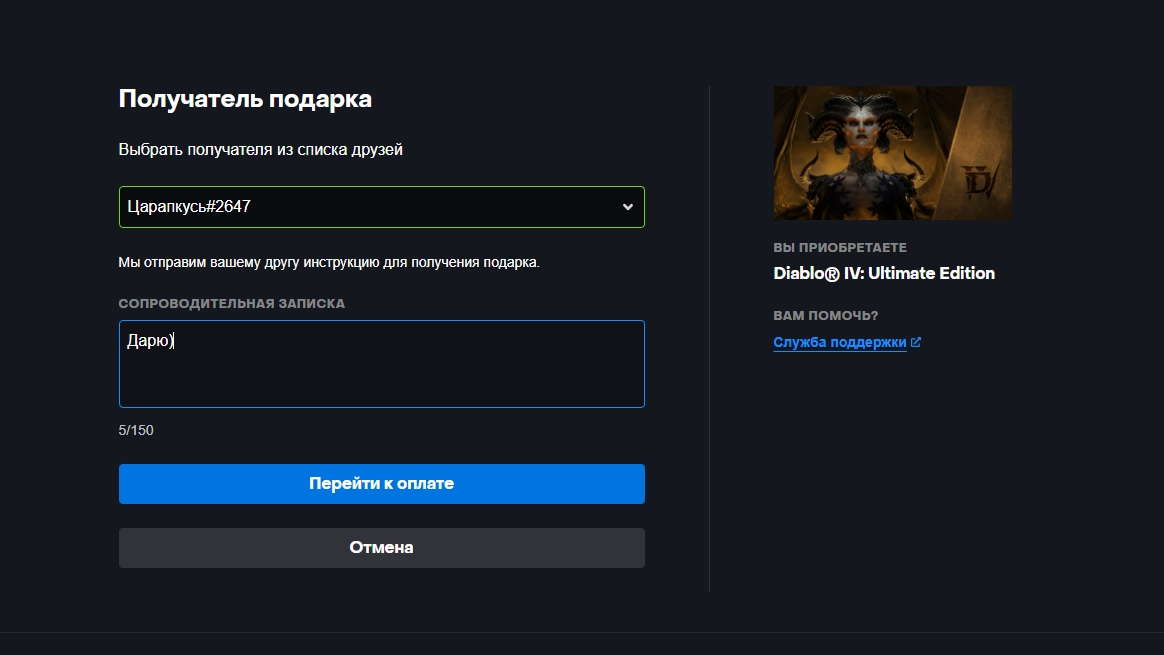Cancel with the Отмена button
This screenshot has height=655, width=1164.
[382, 548]
